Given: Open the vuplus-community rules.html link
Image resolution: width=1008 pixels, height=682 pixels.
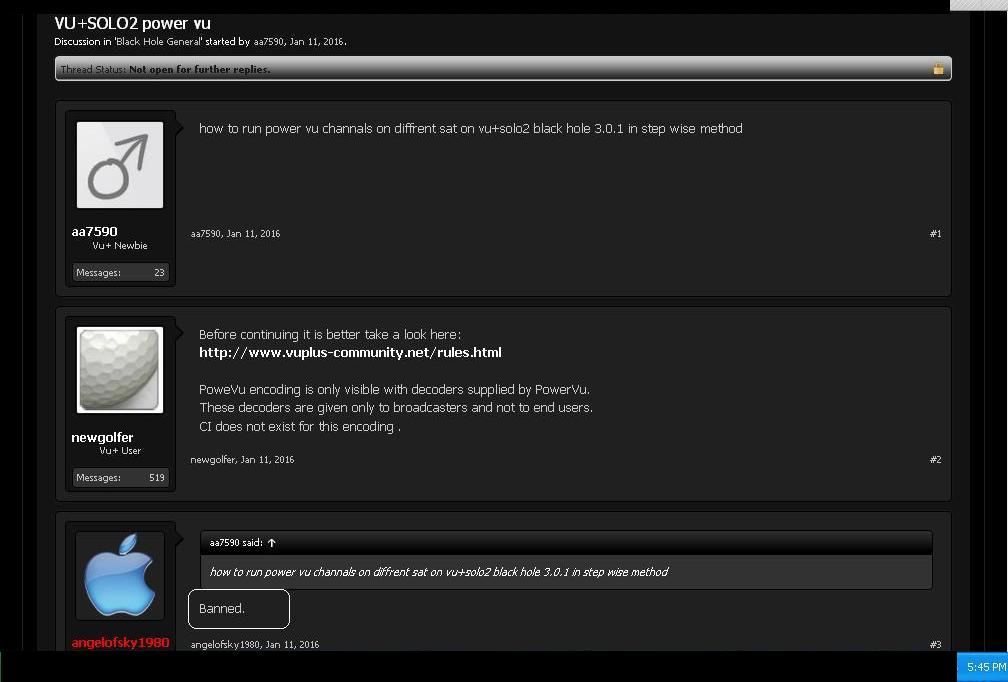Looking at the screenshot, I should point(350,352).
